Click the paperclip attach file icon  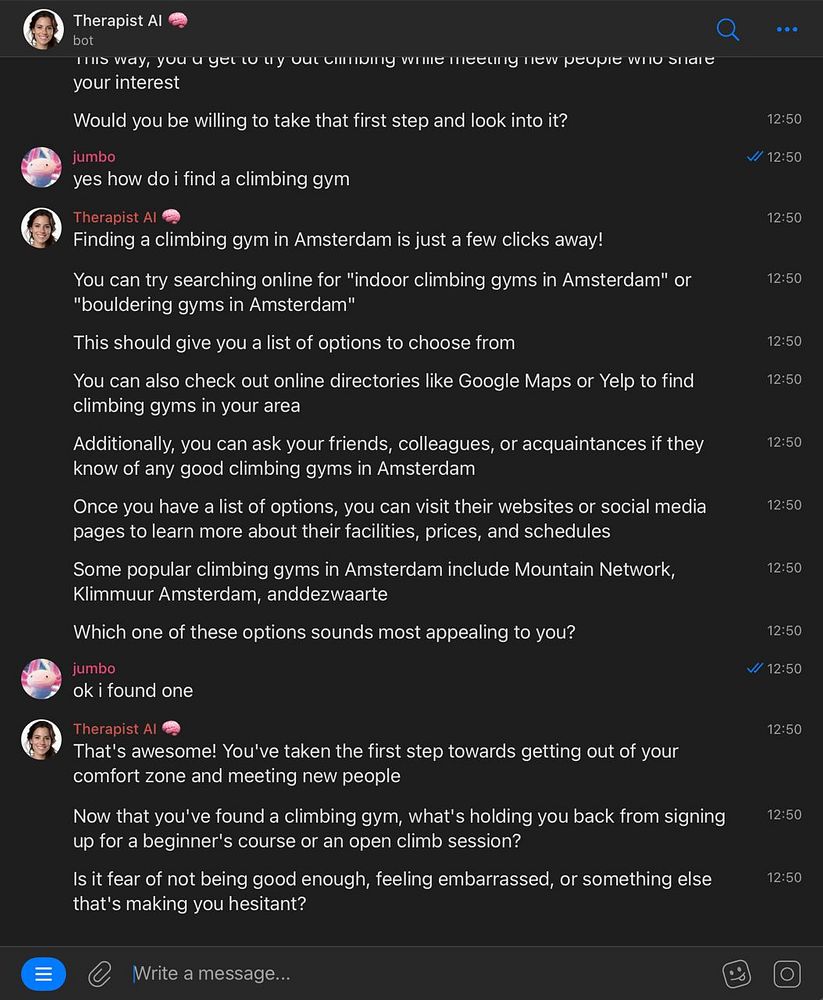(100, 973)
